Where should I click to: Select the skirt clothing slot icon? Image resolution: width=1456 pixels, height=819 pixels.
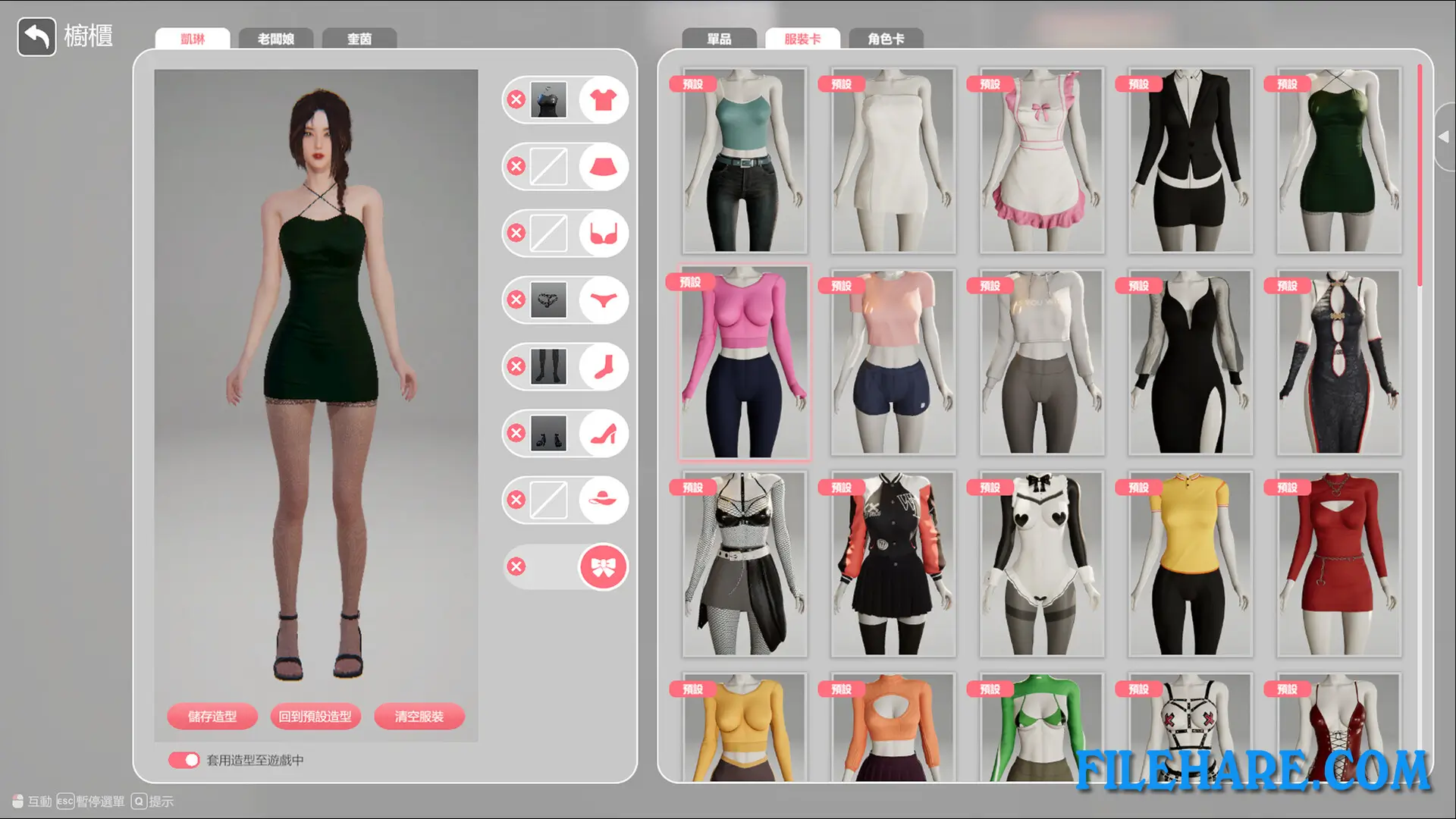(x=602, y=166)
